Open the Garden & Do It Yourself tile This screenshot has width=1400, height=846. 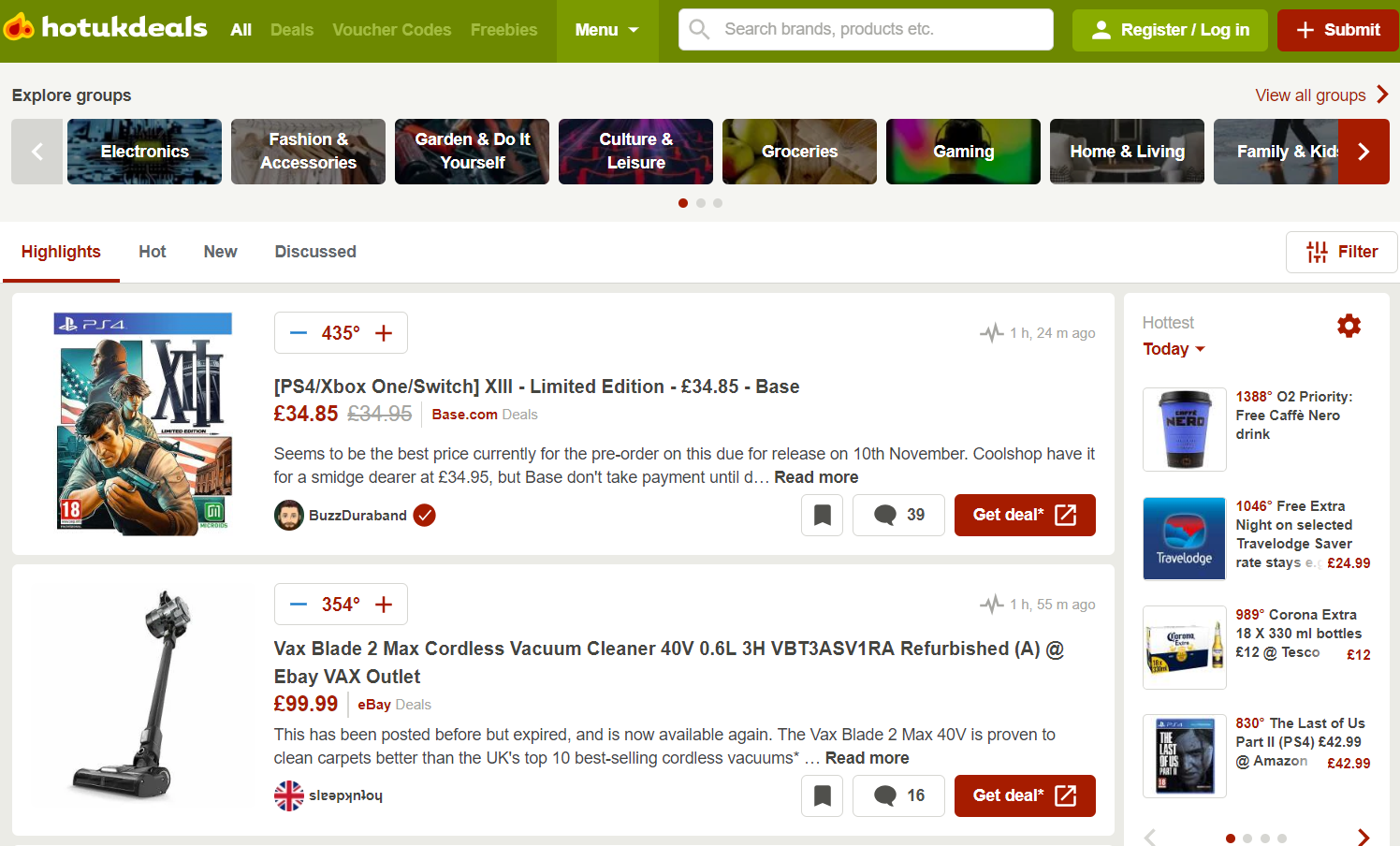(x=472, y=152)
